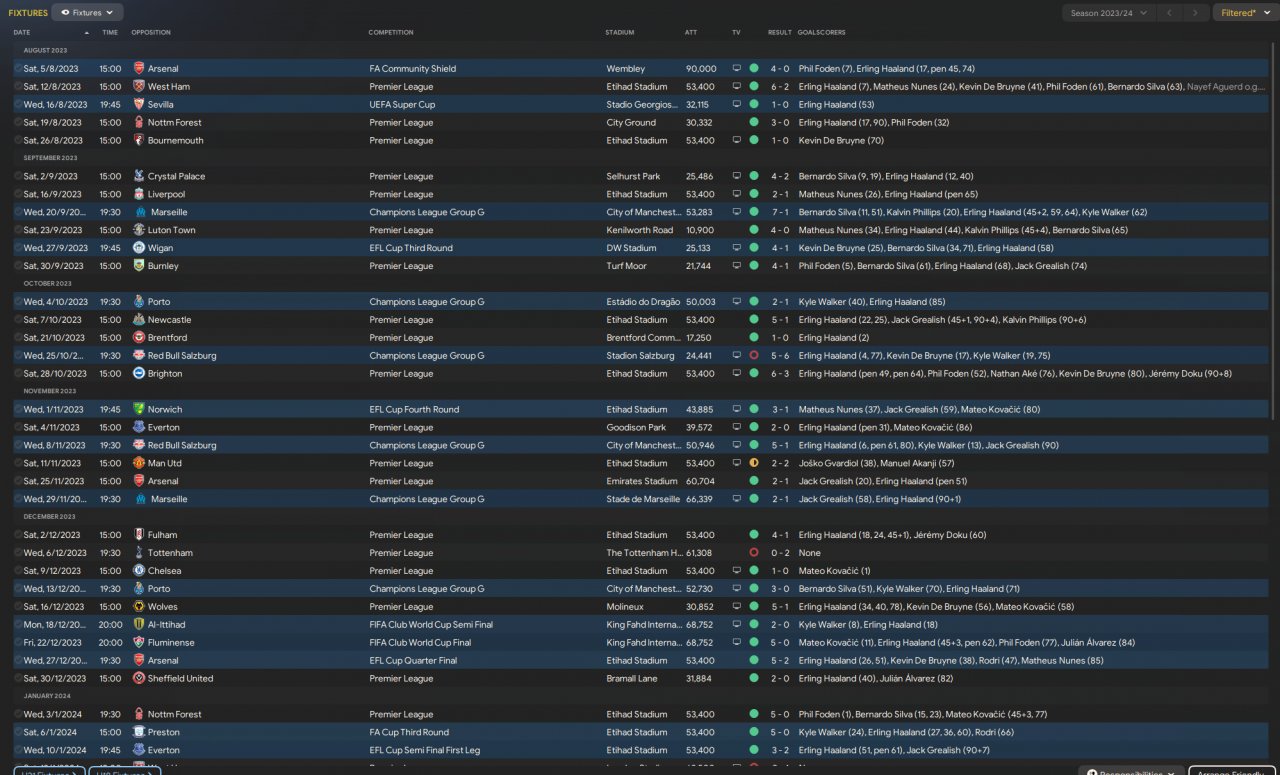
Task: Click the Goodison Park stadium name
Action: pyautogui.click(x=636, y=428)
